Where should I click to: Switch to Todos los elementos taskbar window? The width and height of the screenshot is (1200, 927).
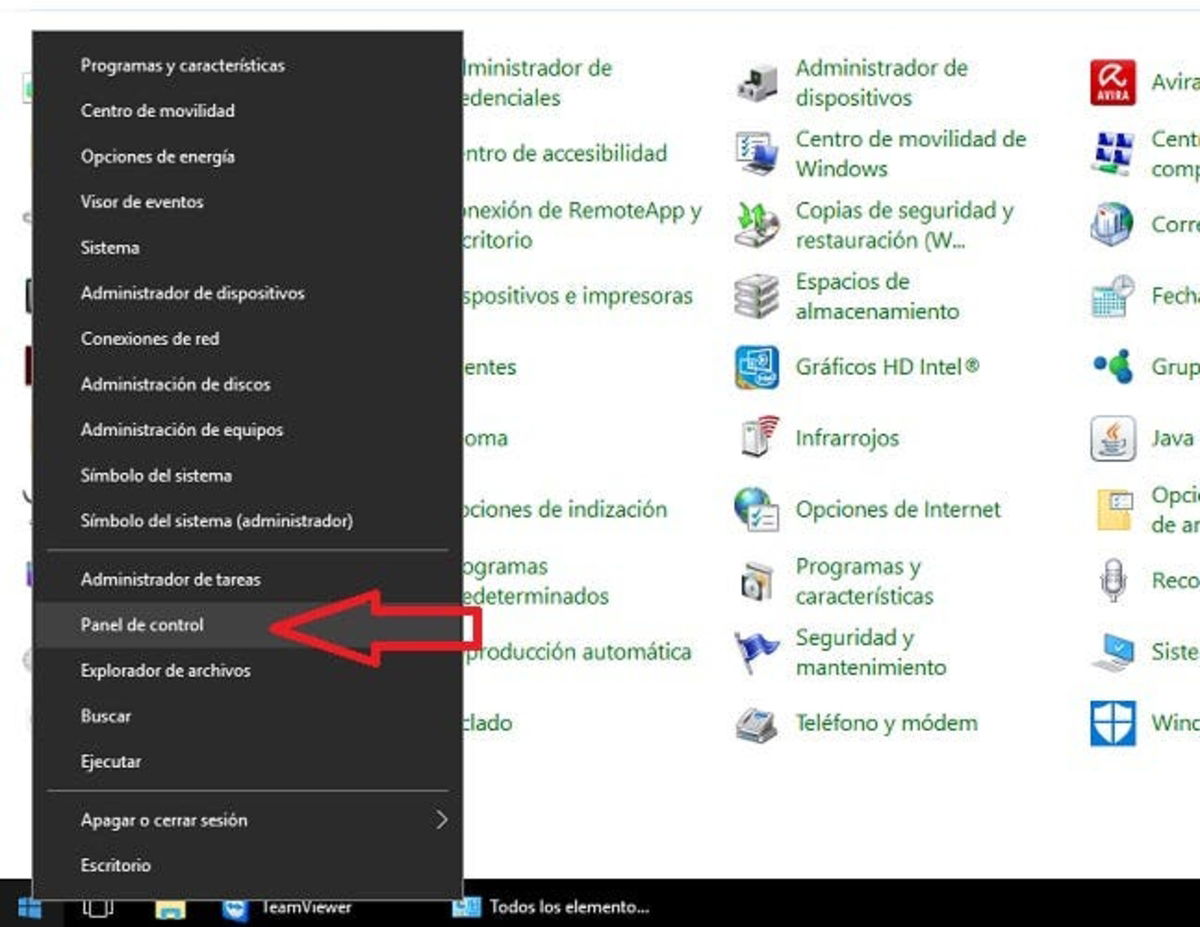click(x=557, y=908)
